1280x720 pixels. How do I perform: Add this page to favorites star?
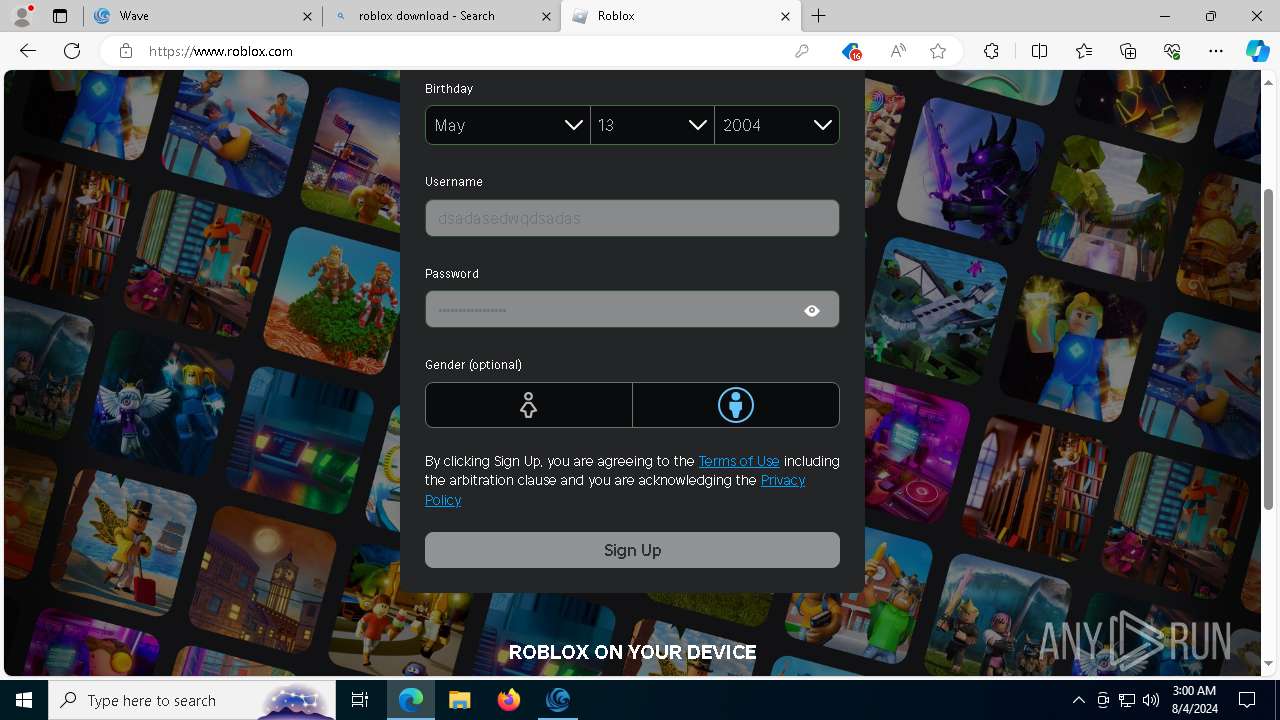coord(938,51)
